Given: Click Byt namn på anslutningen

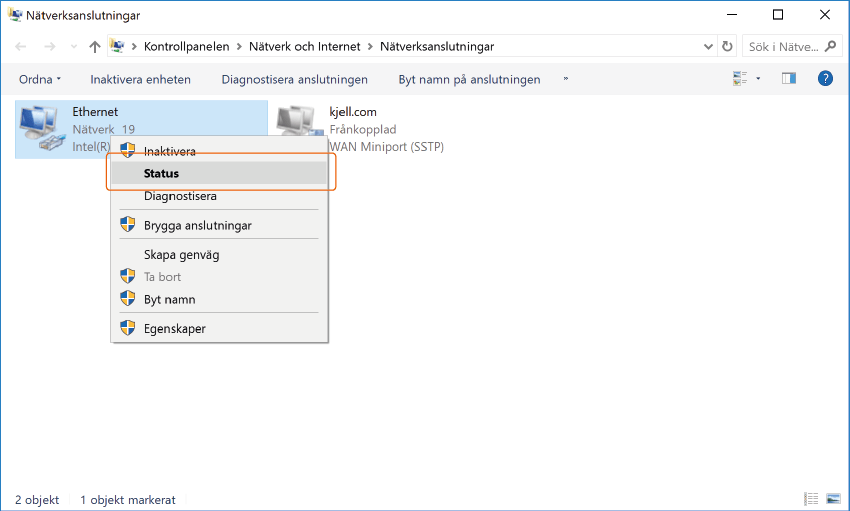Looking at the screenshot, I should click(469, 79).
